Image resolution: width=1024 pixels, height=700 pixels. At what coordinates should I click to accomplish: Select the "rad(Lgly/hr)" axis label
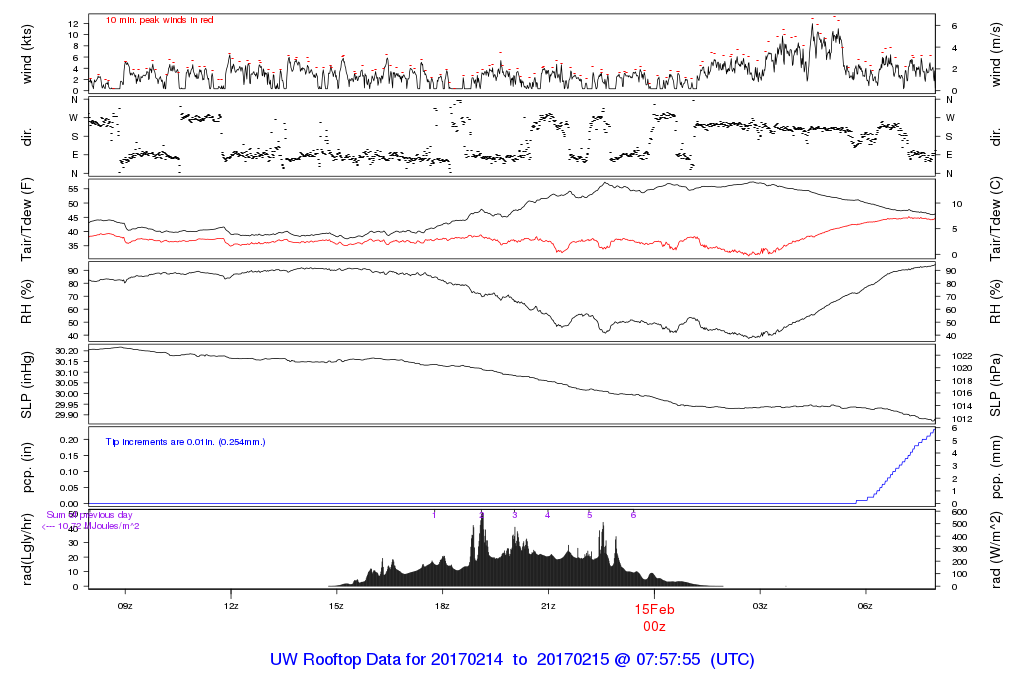click(27, 549)
